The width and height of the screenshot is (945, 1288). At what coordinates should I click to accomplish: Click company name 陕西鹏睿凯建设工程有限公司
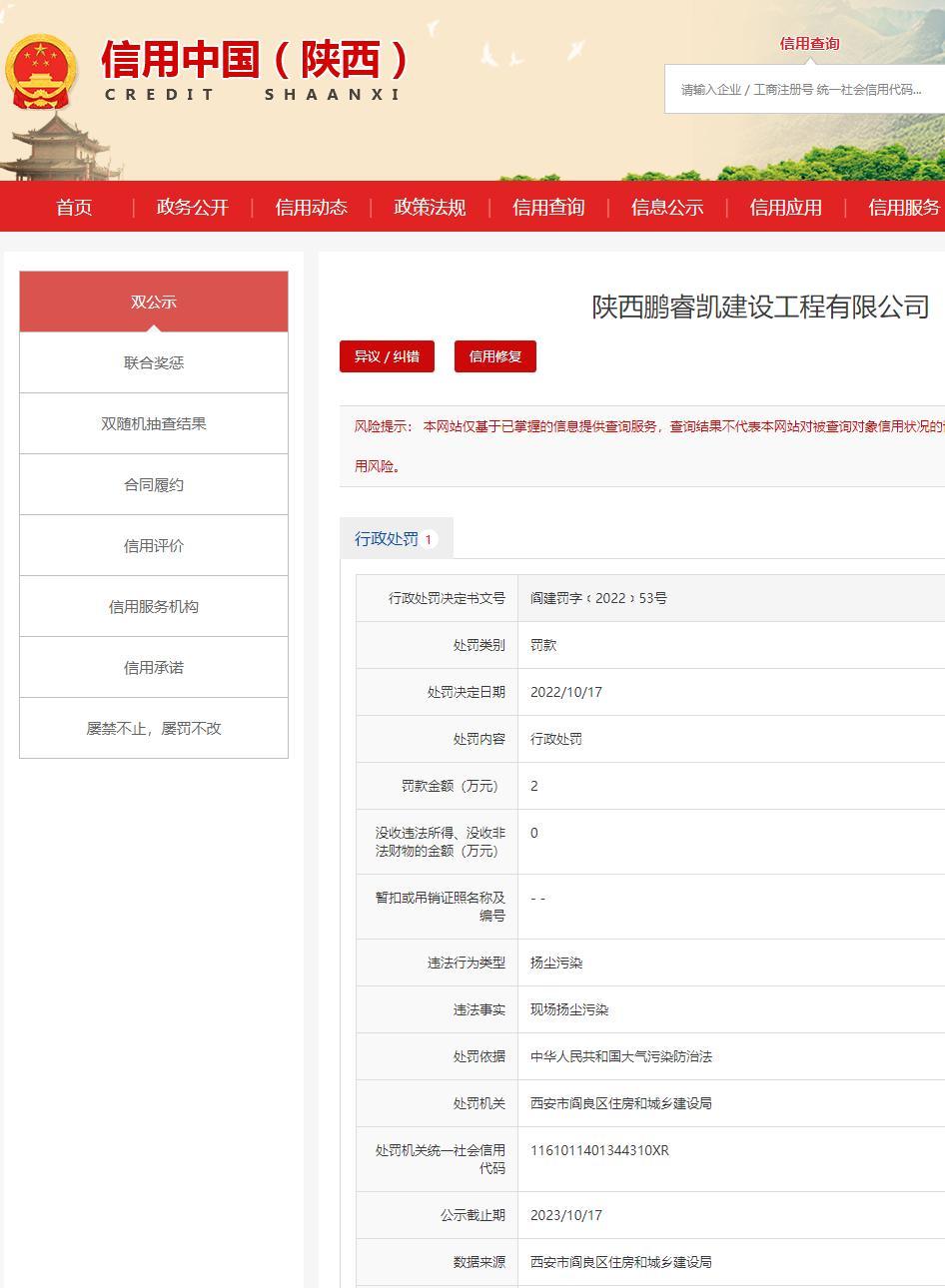(x=761, y=307)
